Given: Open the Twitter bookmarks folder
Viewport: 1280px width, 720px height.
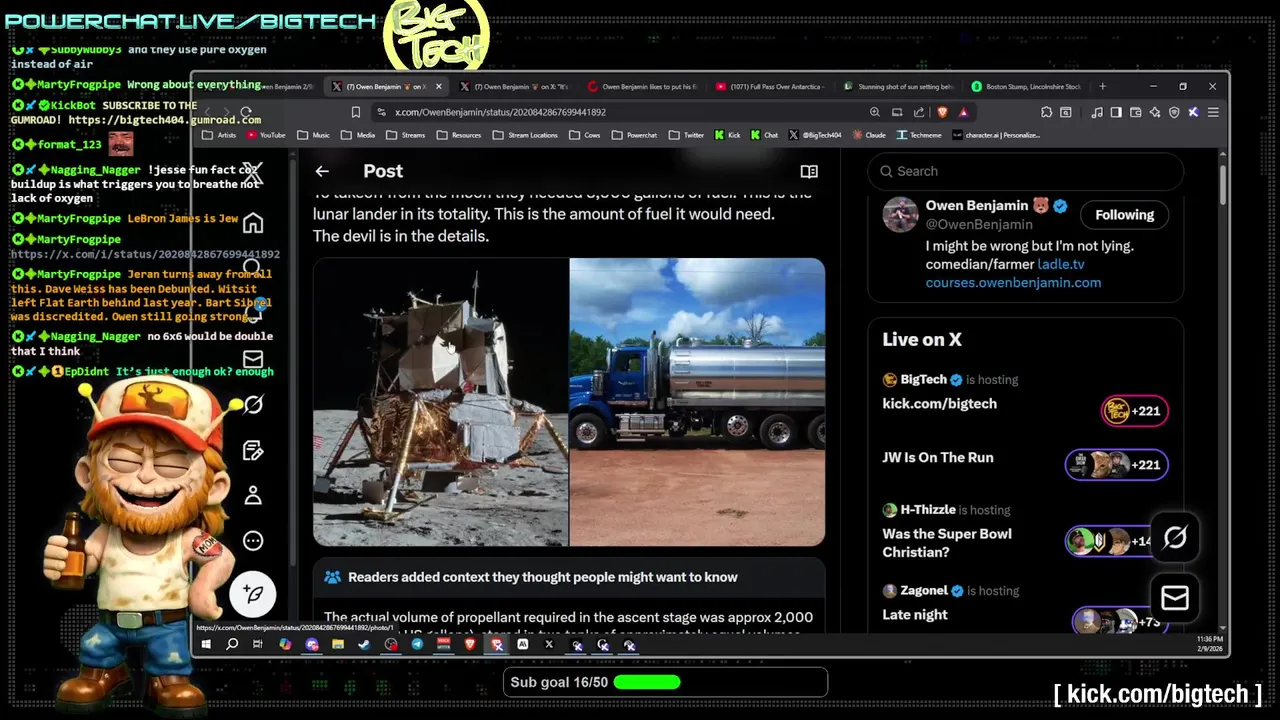Looking at the screenshot, I should [686, 135].
